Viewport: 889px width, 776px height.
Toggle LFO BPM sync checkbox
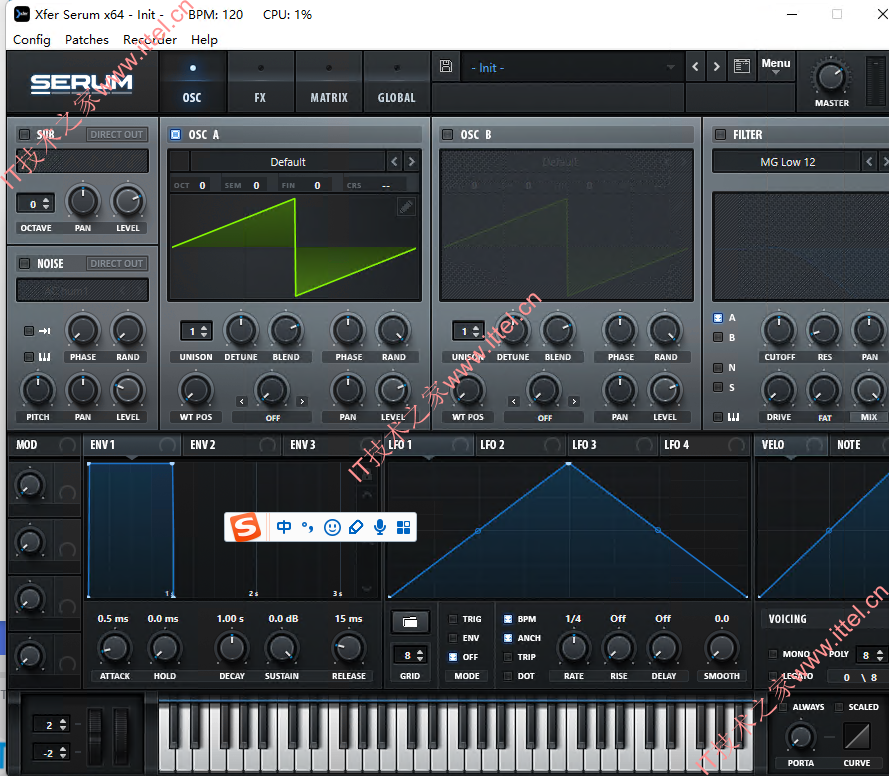coord(508,619)
